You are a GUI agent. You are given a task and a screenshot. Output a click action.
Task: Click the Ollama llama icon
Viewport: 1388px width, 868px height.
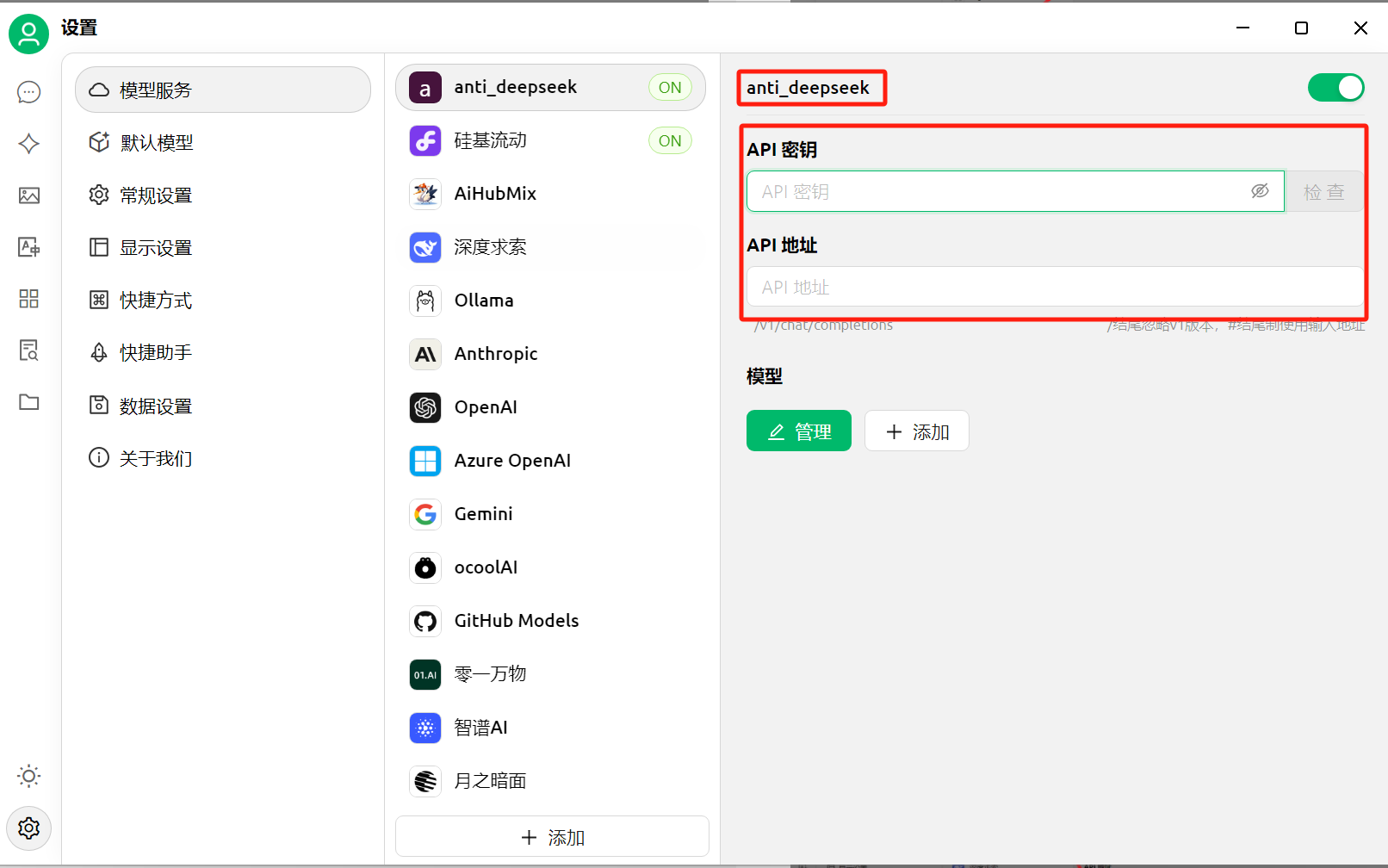click(x=425, y=301)
